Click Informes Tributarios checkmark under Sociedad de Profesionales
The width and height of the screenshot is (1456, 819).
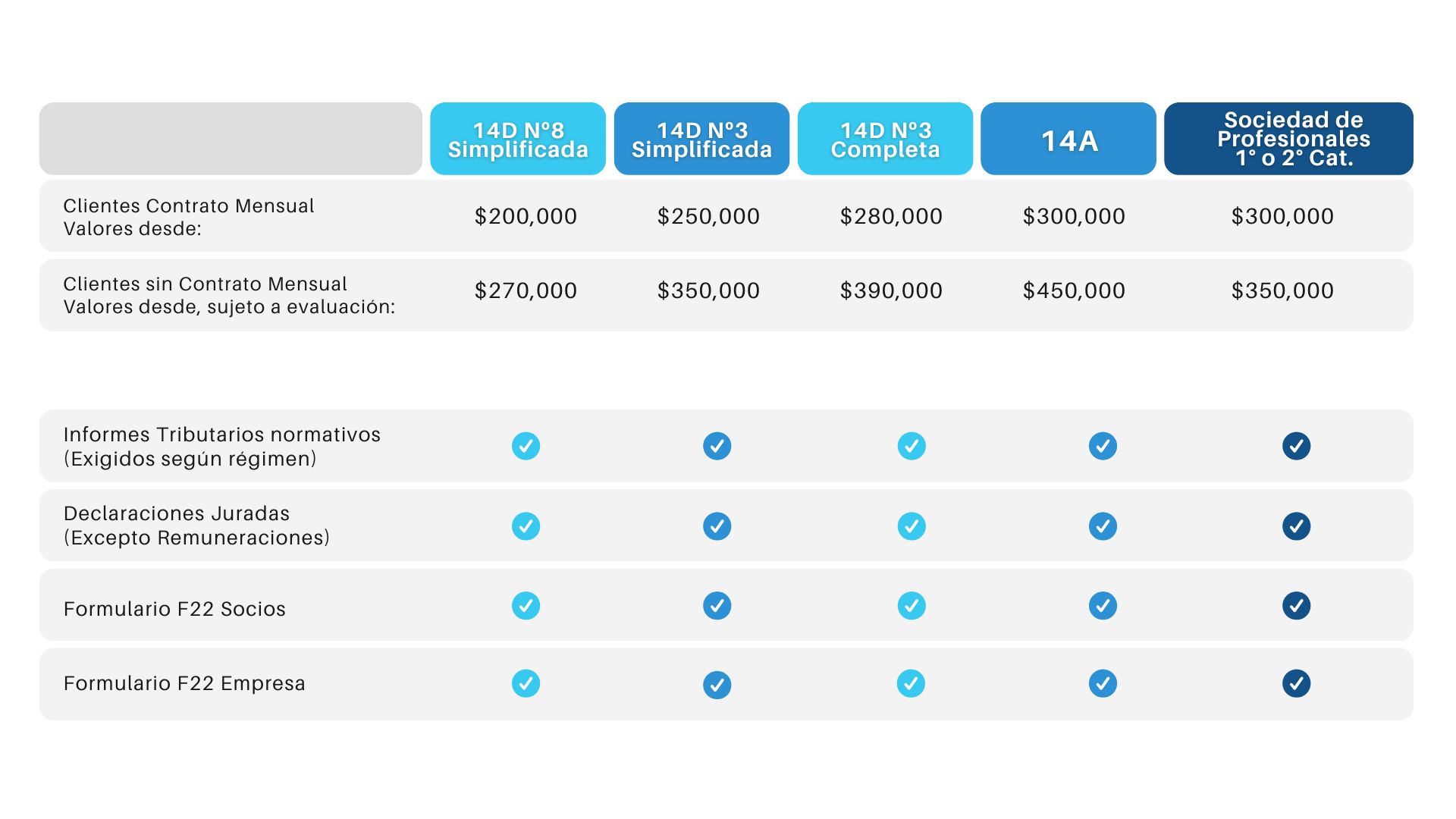click(x=1296, y=446)
